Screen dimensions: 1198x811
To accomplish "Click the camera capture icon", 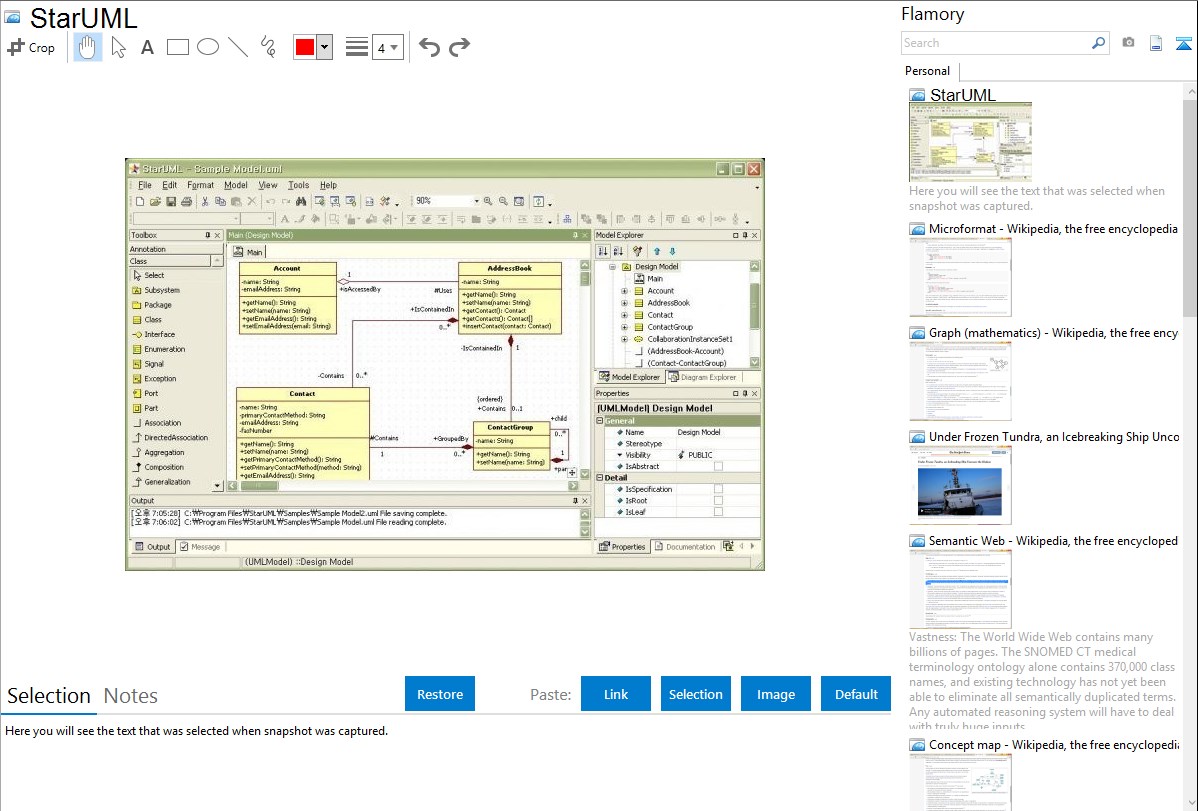I will click(x=1128, y=43).
